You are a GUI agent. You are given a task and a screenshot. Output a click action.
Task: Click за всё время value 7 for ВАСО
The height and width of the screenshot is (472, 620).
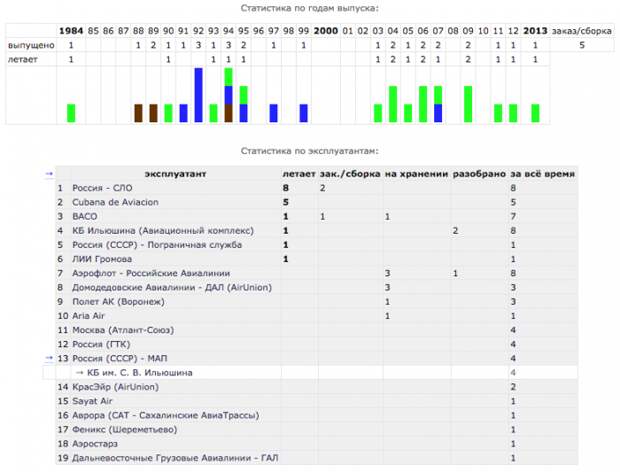point(513,217)
